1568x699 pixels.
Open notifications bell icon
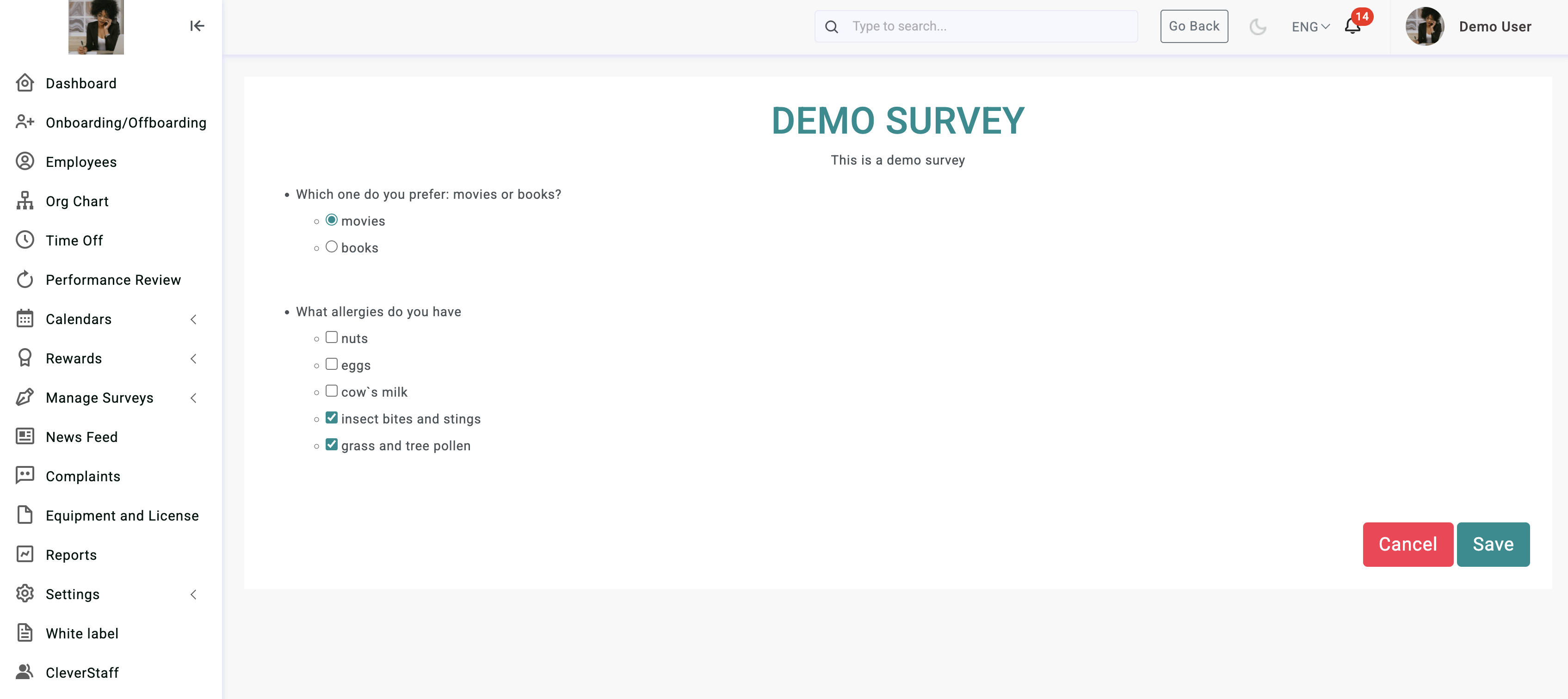[x=1352, y=26]
